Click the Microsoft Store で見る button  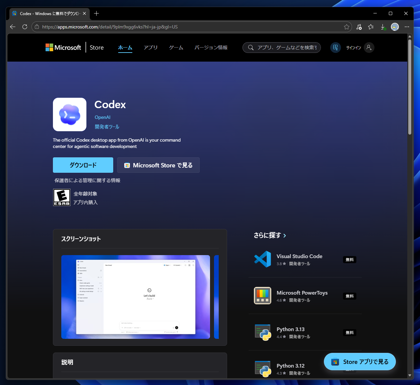[158, 165]
